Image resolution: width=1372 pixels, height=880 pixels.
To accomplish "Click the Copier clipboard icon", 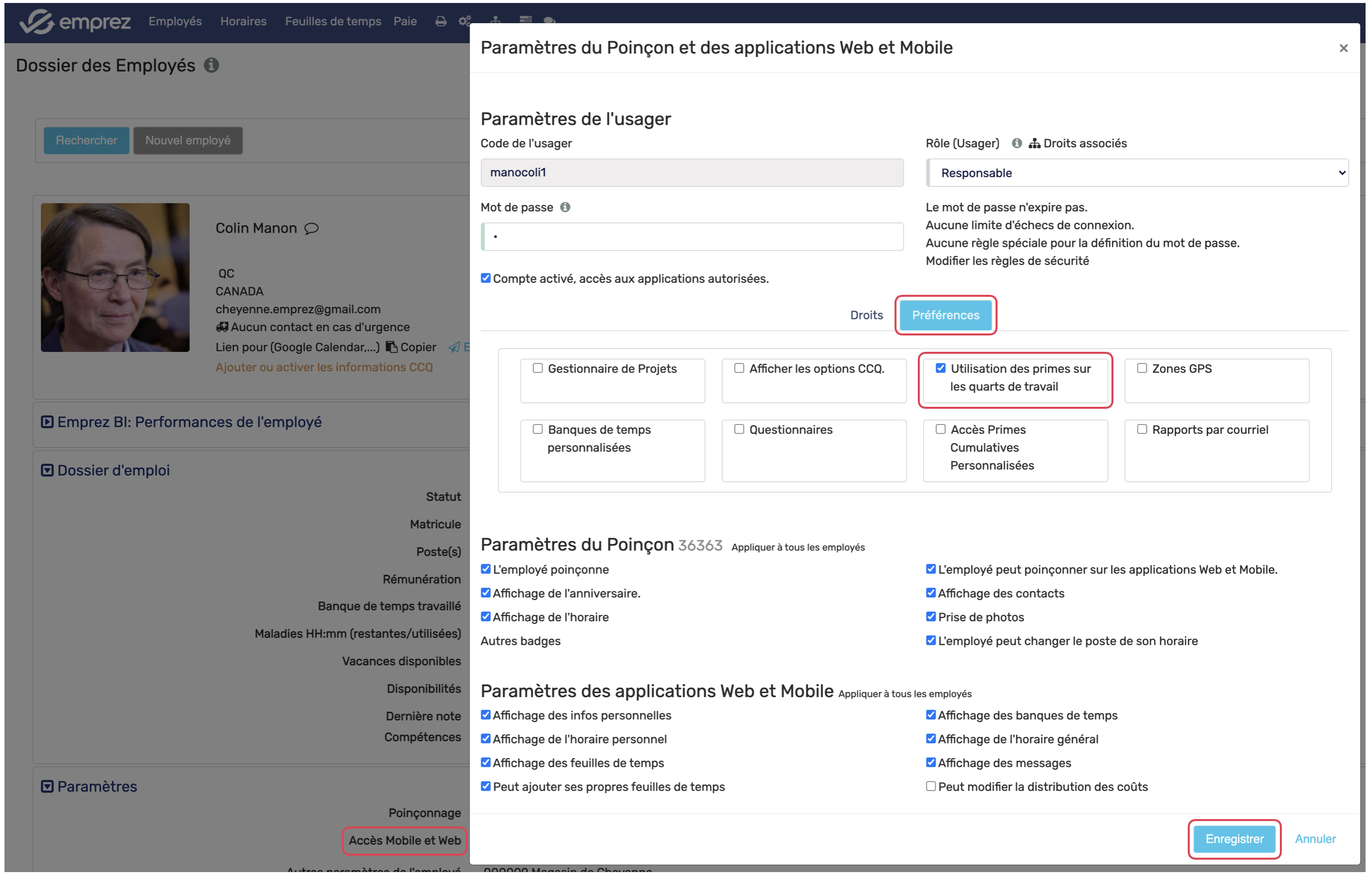I will (x=392, y=347).
